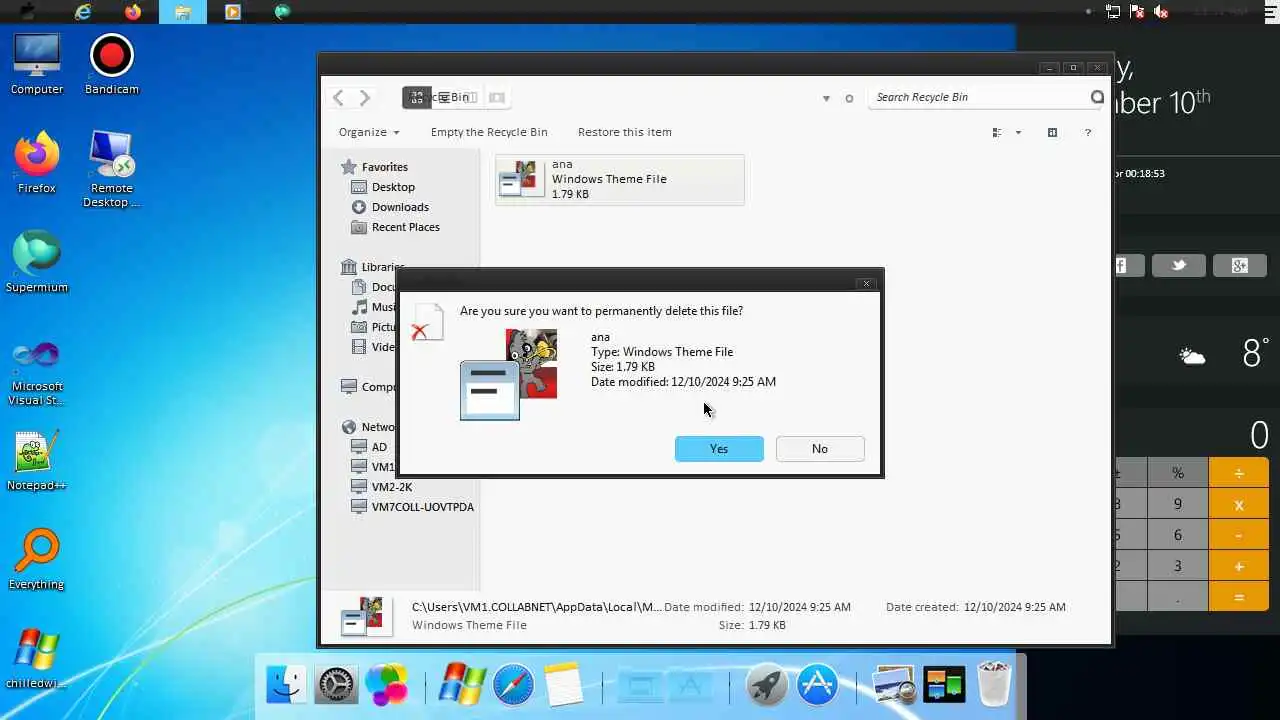
Task: Click the media player taskbar icon
Action: point(233,12)
